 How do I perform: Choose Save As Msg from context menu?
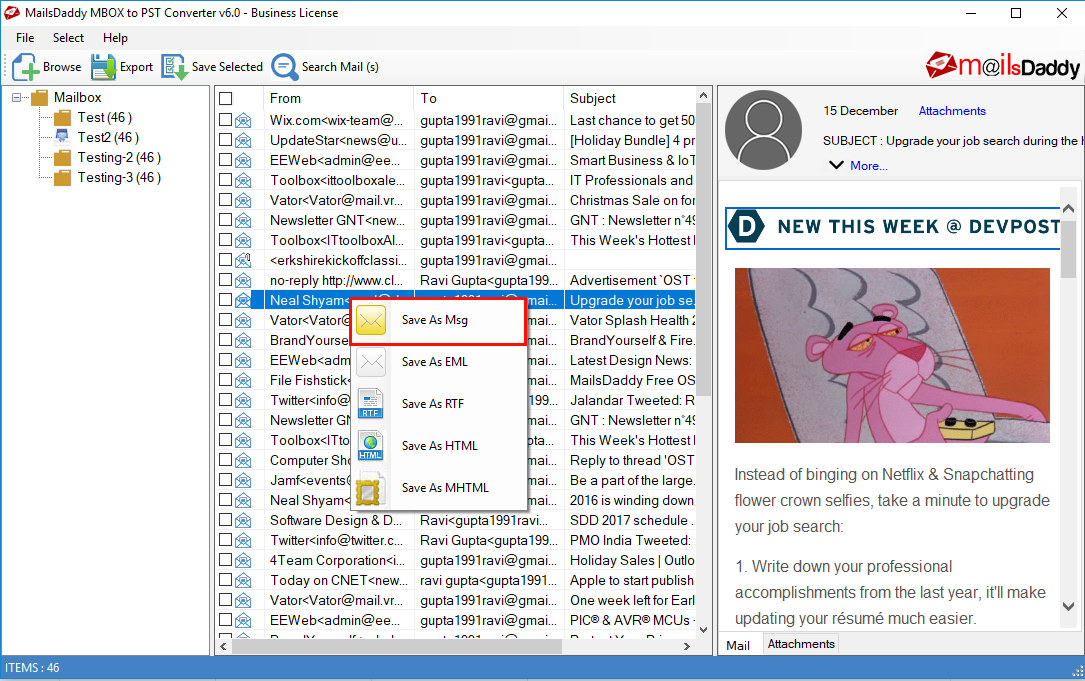tap(438, 320)
